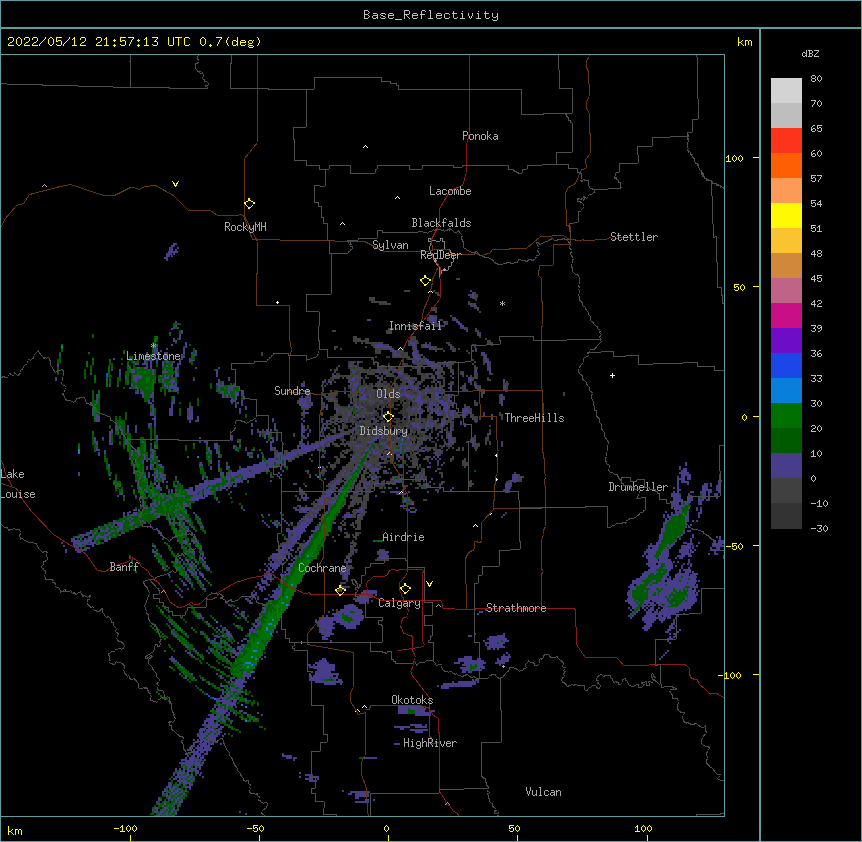The width and height of the screenshot is (862, 842).
Task: Click the Ponoka city label
Action: [x=480, y=136]
